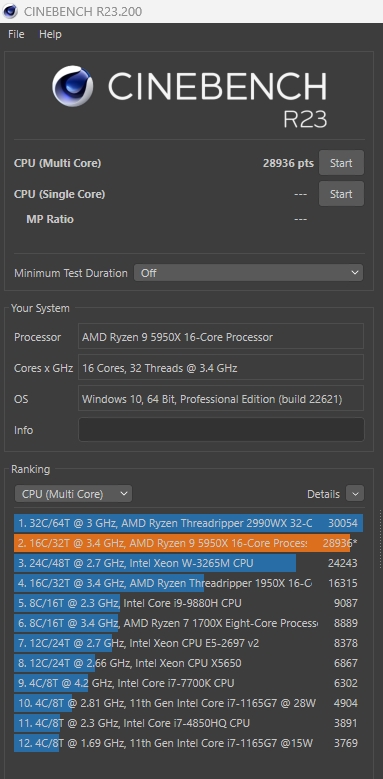383x779 pixels.
Task: Click the Processor name field
Action: 221,336
